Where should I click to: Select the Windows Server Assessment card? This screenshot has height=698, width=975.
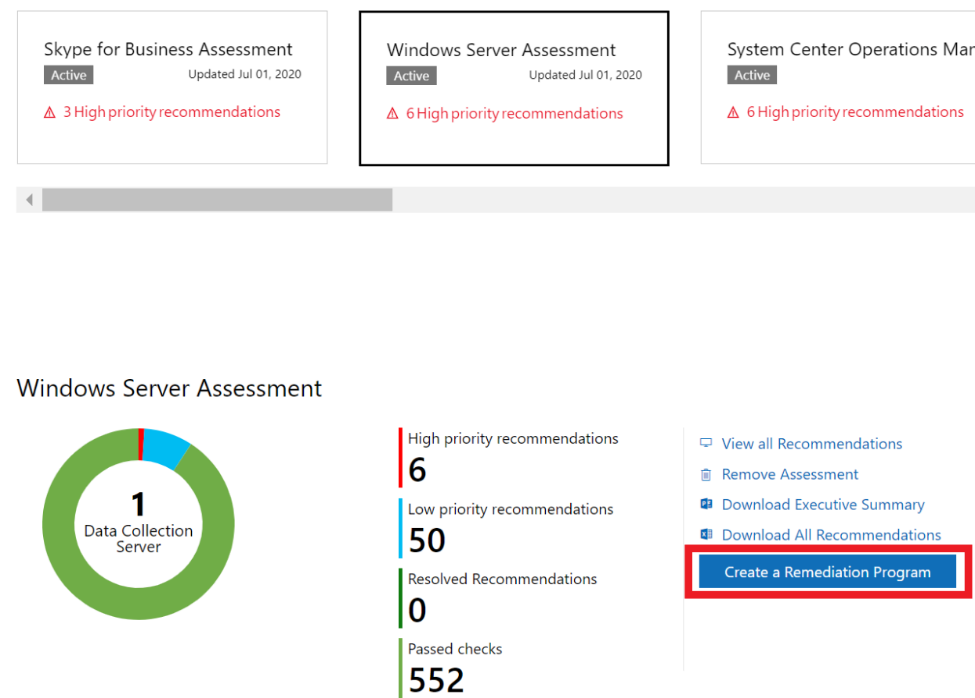point(514,88)
